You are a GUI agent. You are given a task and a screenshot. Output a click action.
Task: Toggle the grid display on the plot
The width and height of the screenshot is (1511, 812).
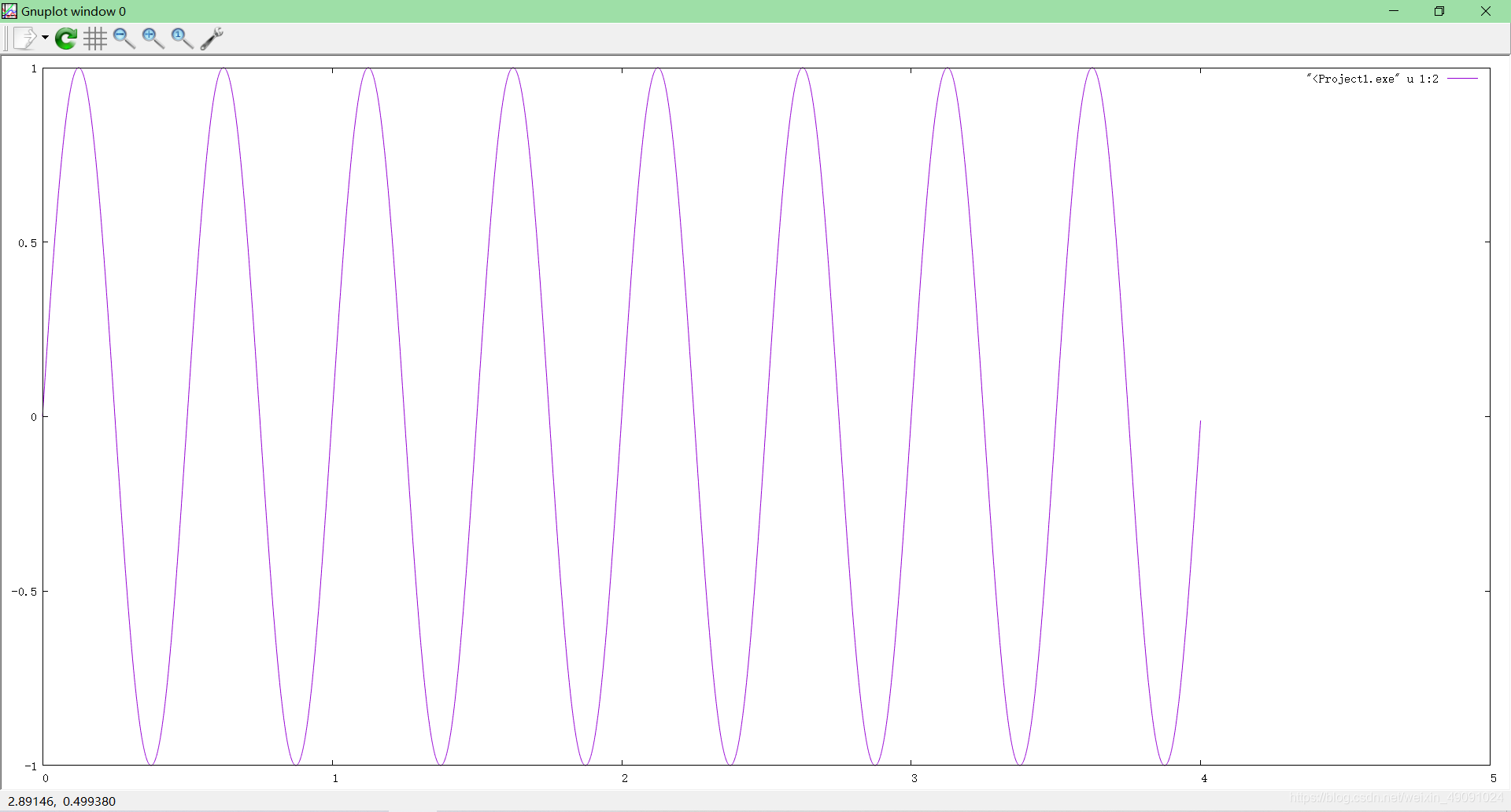click(95, 38)
